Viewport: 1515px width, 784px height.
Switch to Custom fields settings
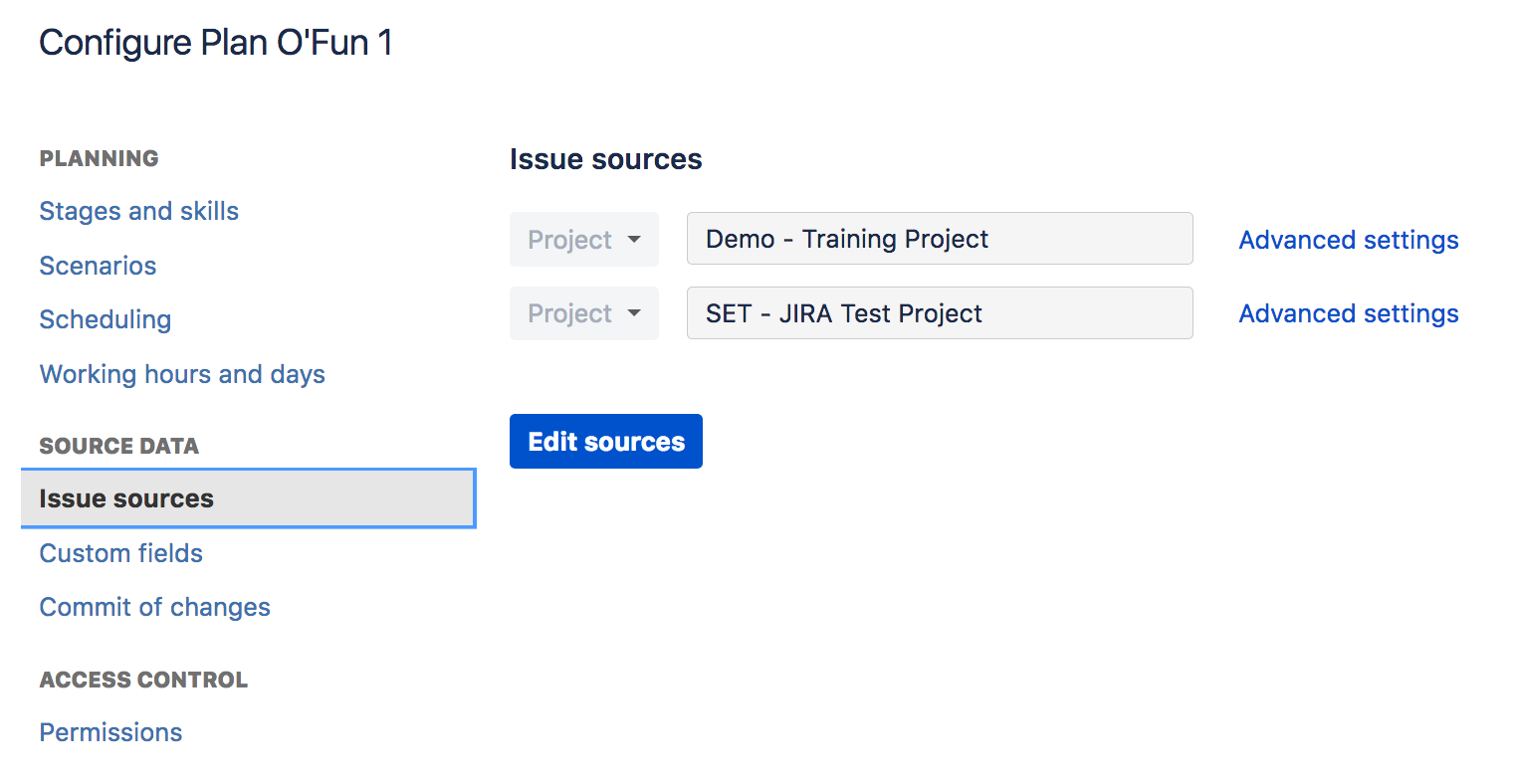pos(120,553)
